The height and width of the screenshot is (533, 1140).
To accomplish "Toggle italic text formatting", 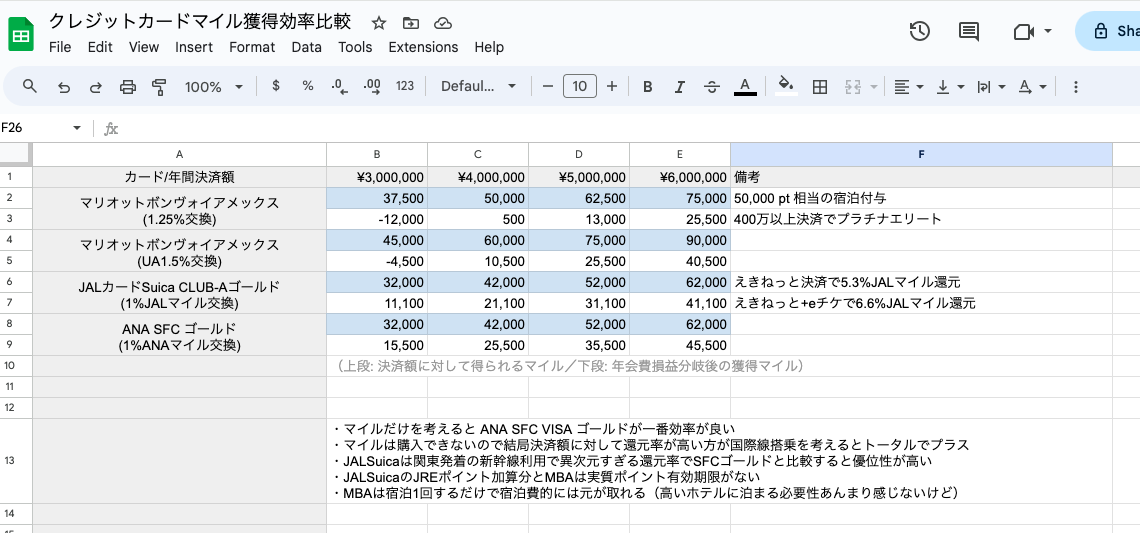I will coord(679,87).
